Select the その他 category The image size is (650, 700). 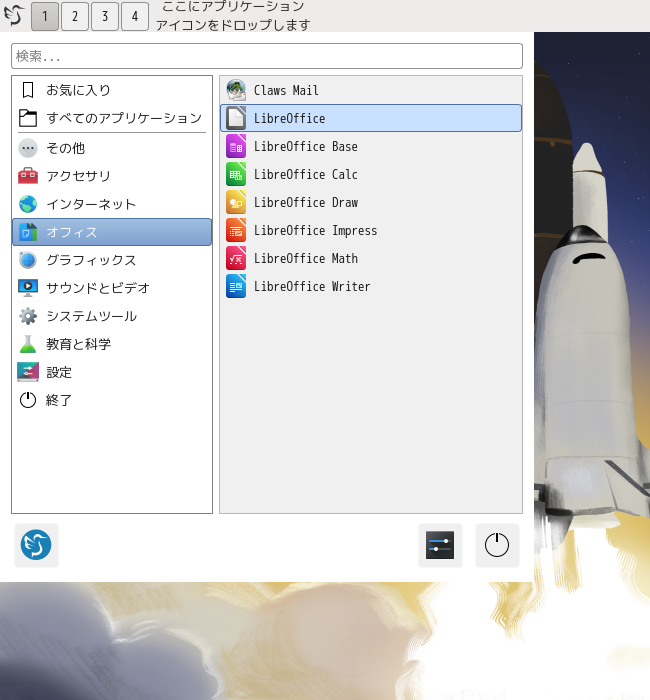(112, 148)
